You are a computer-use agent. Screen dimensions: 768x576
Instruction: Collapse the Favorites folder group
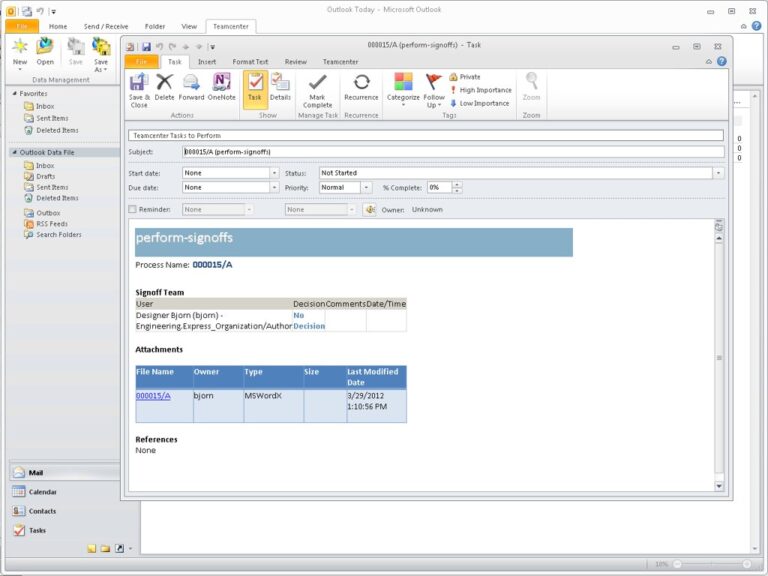(14, 93)
